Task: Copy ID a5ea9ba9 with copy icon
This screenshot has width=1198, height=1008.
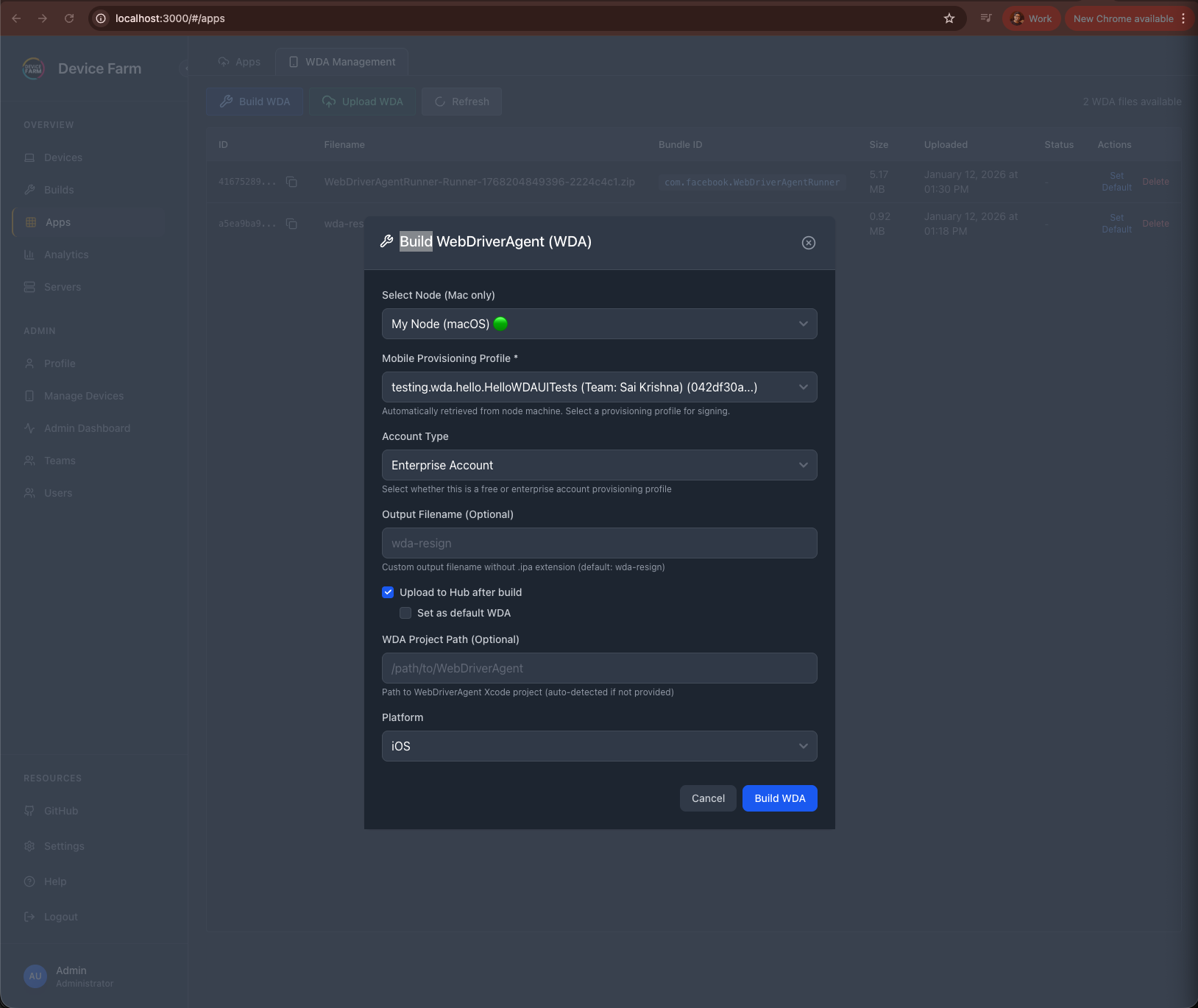Action: [291, 224]
